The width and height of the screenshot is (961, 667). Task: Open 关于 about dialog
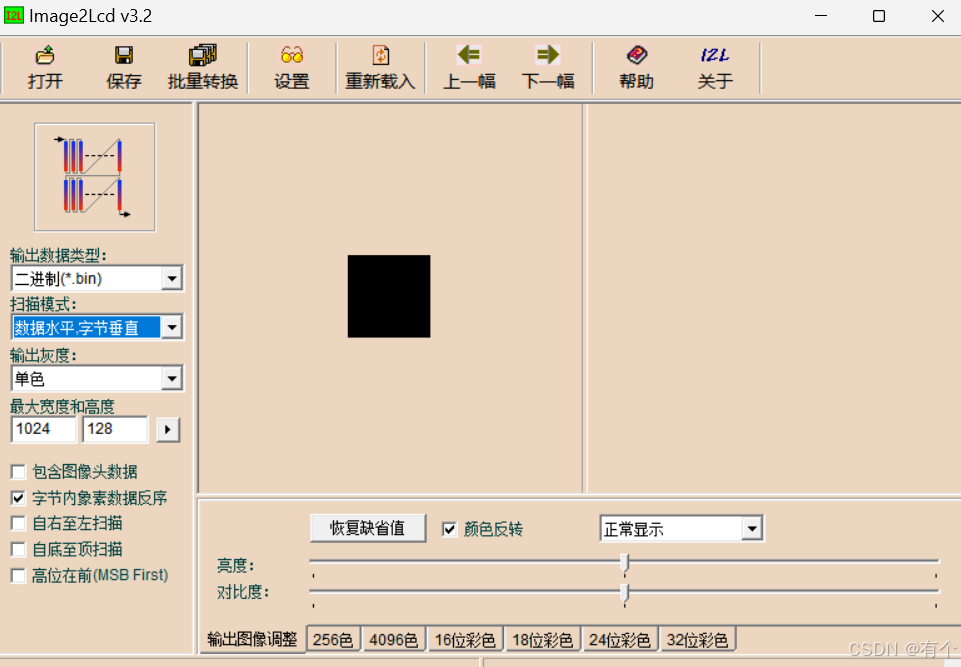pos(715,67)
